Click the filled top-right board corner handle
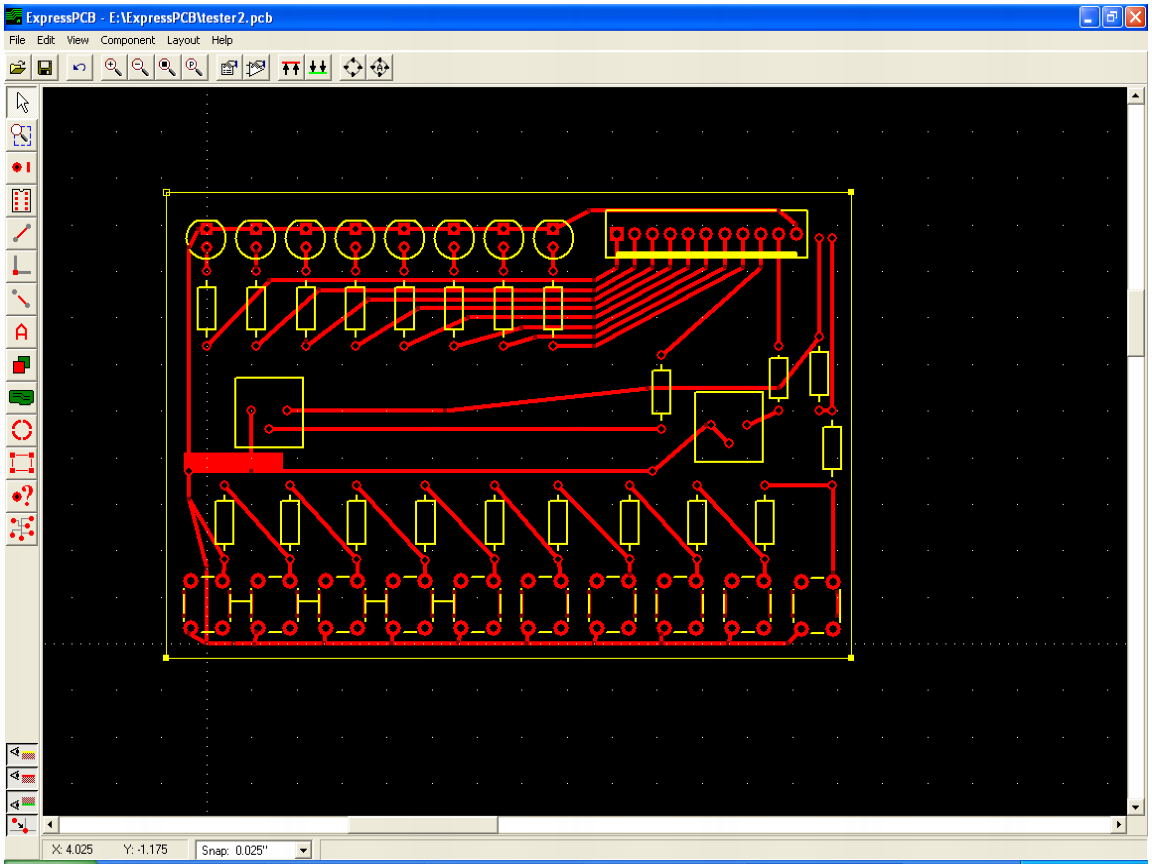 pos(851,192)
